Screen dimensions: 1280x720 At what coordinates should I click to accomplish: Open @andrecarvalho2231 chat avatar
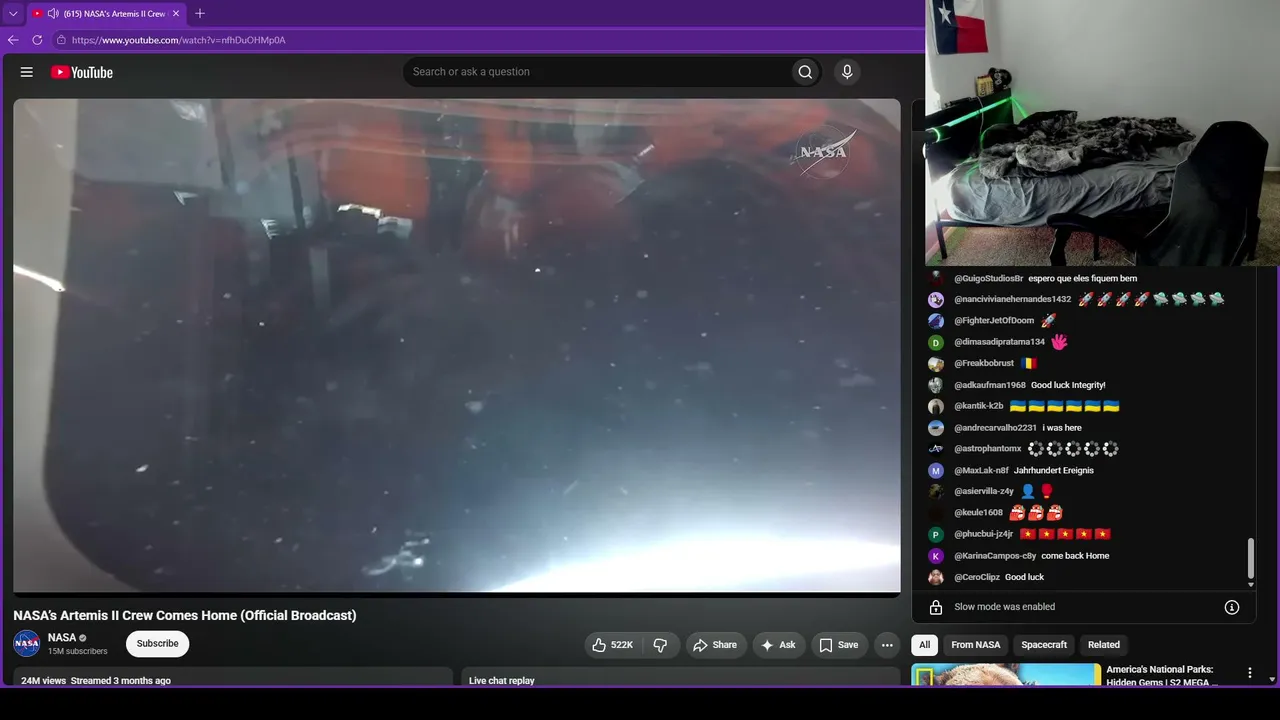click(936, 428)
